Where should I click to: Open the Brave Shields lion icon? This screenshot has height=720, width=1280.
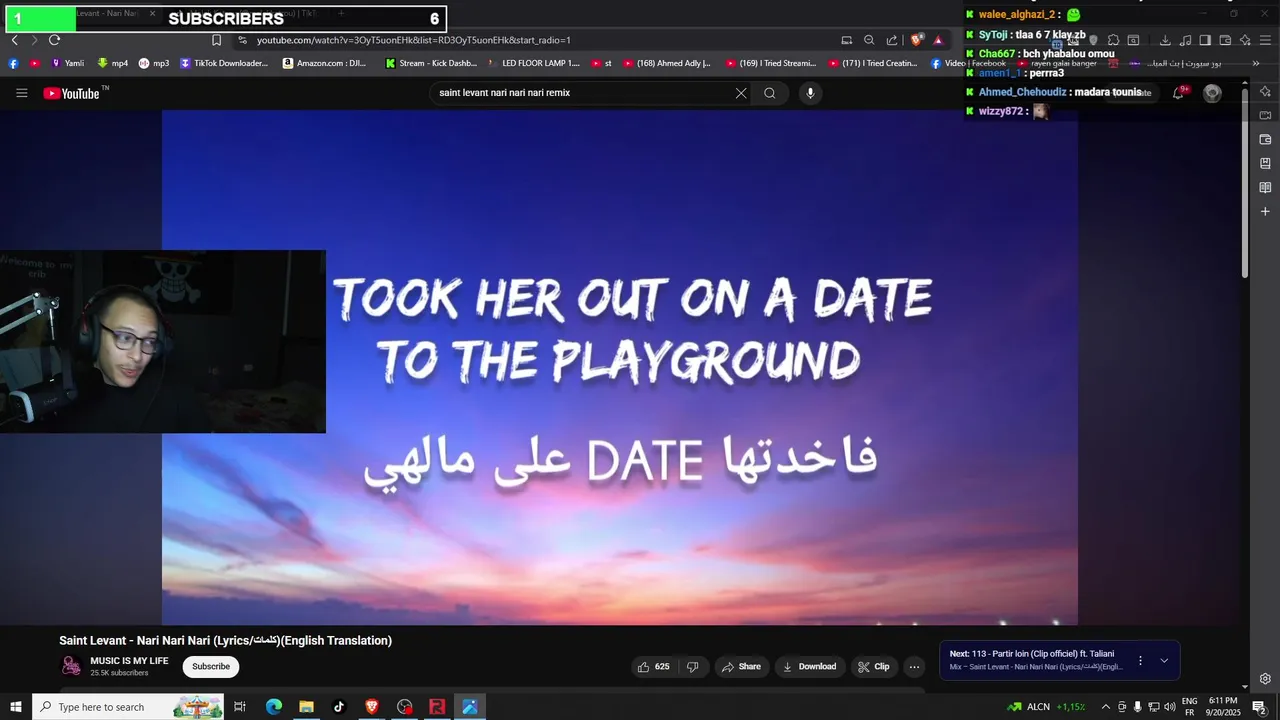click(x=916, y=40)
